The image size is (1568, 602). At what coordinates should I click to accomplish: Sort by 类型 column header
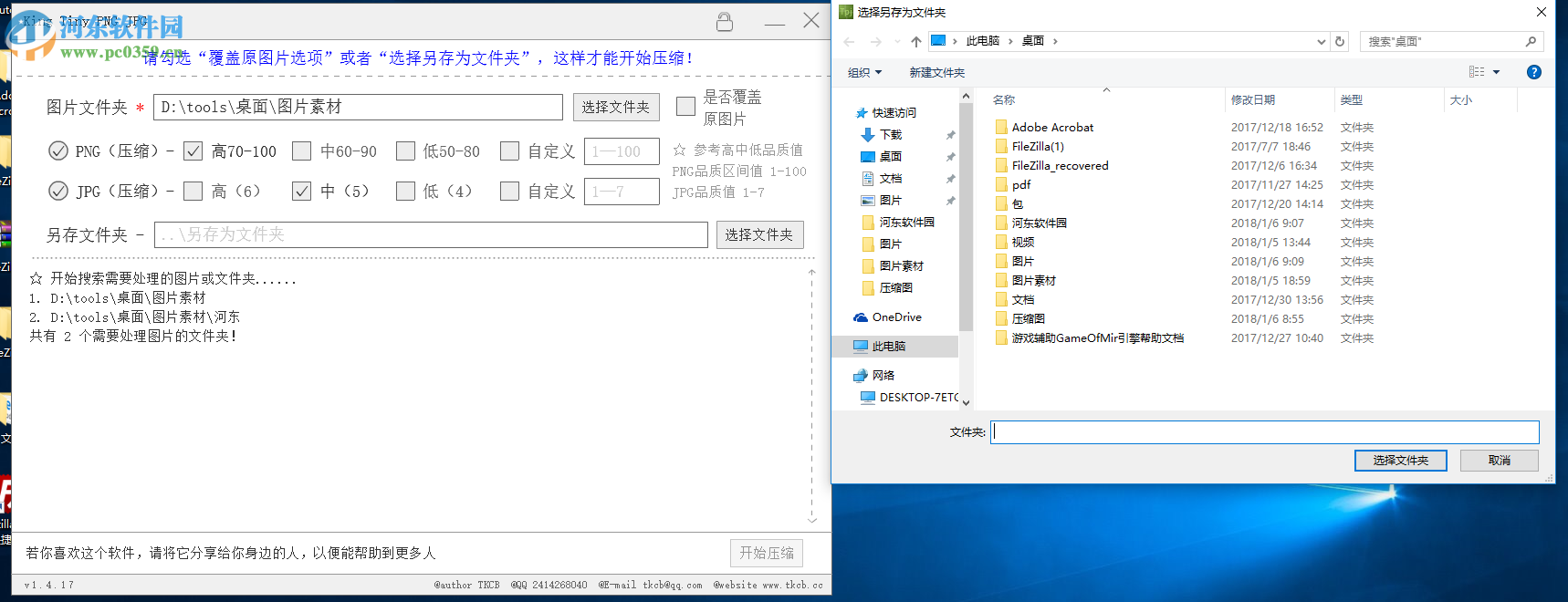[x=1352, y=100]
